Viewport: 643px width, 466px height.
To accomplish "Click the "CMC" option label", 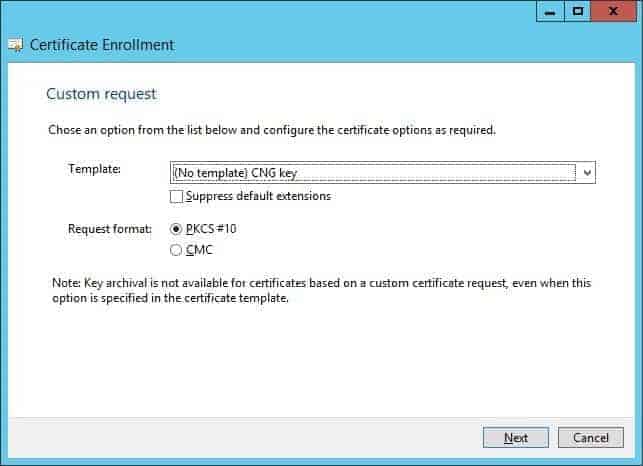I will [199, 250].
